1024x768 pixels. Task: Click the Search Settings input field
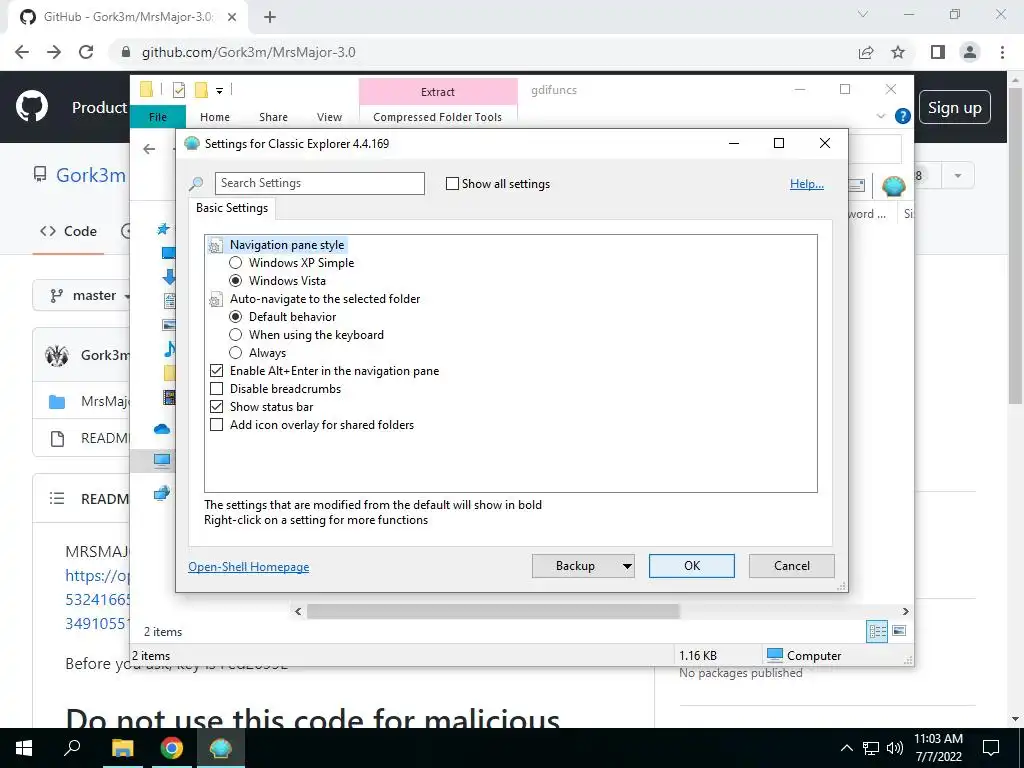[x=320, y=184]
